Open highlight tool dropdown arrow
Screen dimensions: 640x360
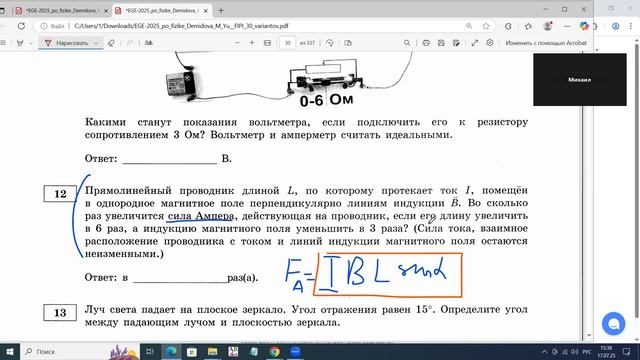coord(31,43)
